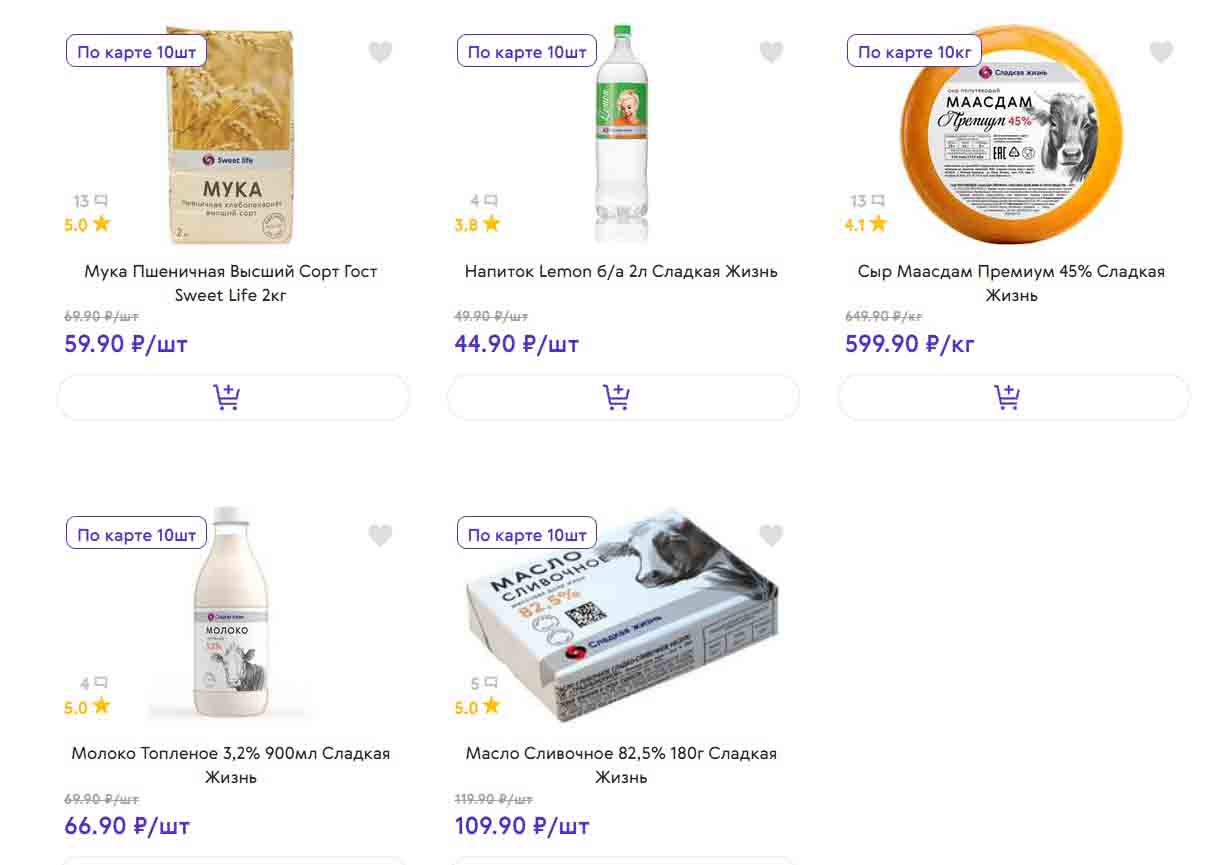Click По карте 10кг badge on cheese
1213x865 pixels.
point(914,52)
